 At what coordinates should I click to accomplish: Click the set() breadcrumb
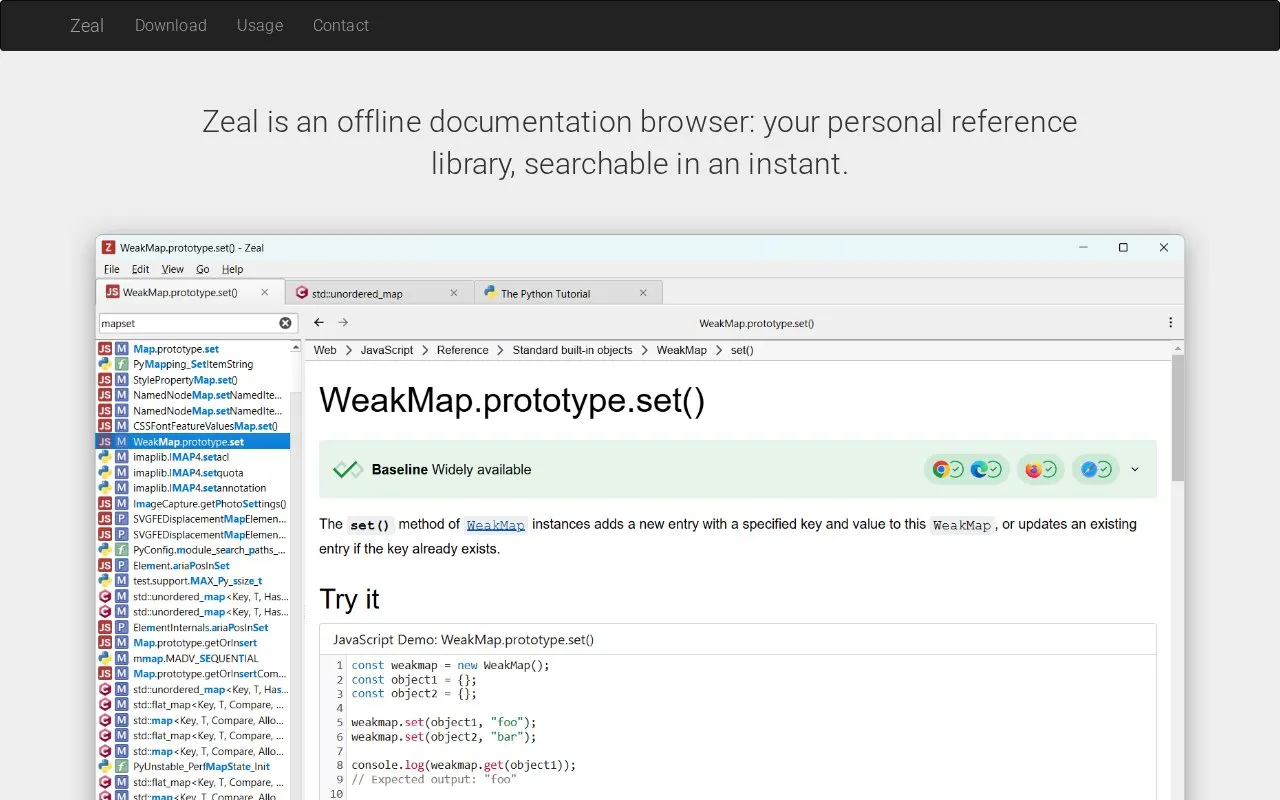(742, 350)
